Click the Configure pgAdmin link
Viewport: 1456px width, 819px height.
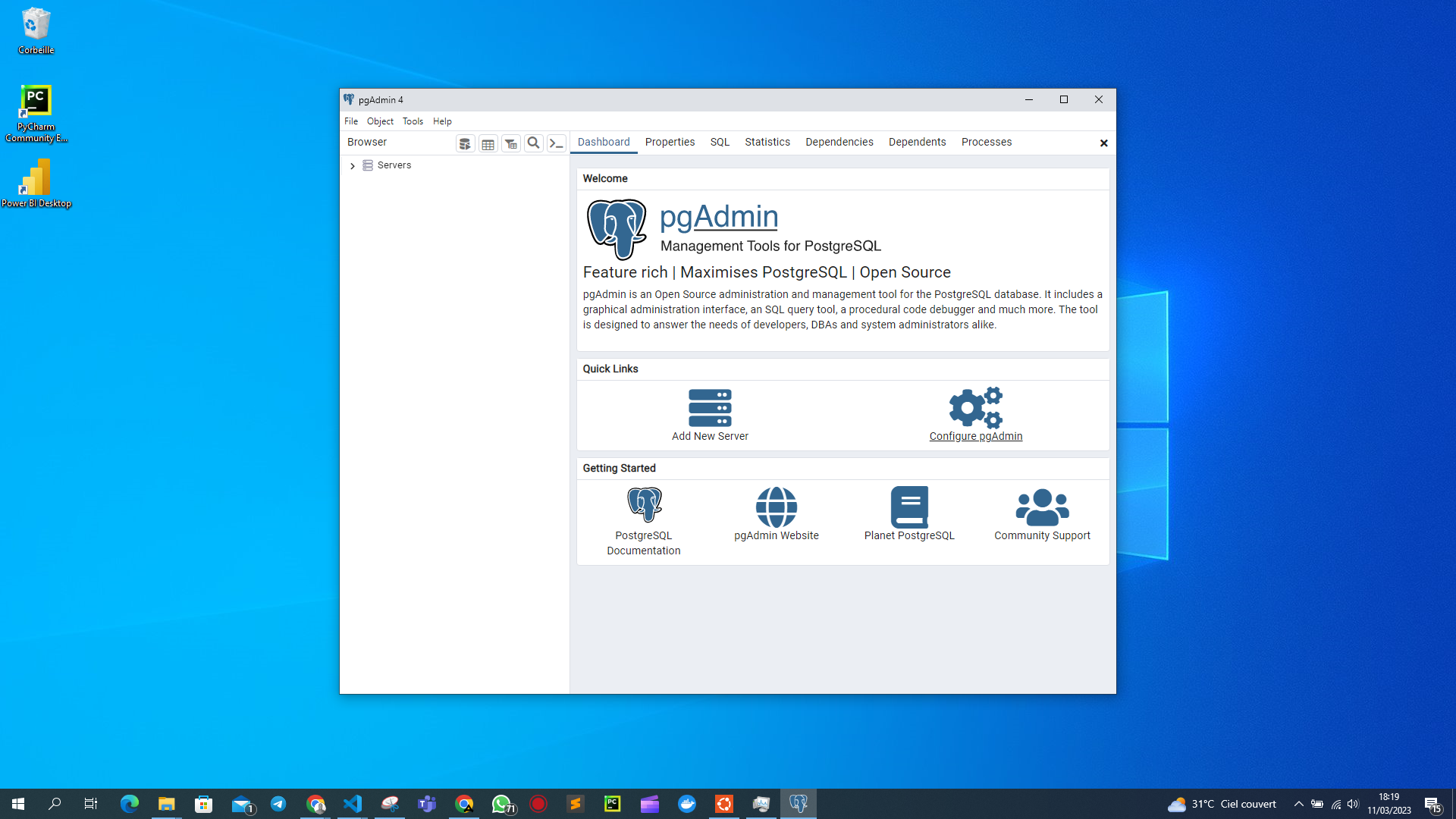[x=975, y=436]
